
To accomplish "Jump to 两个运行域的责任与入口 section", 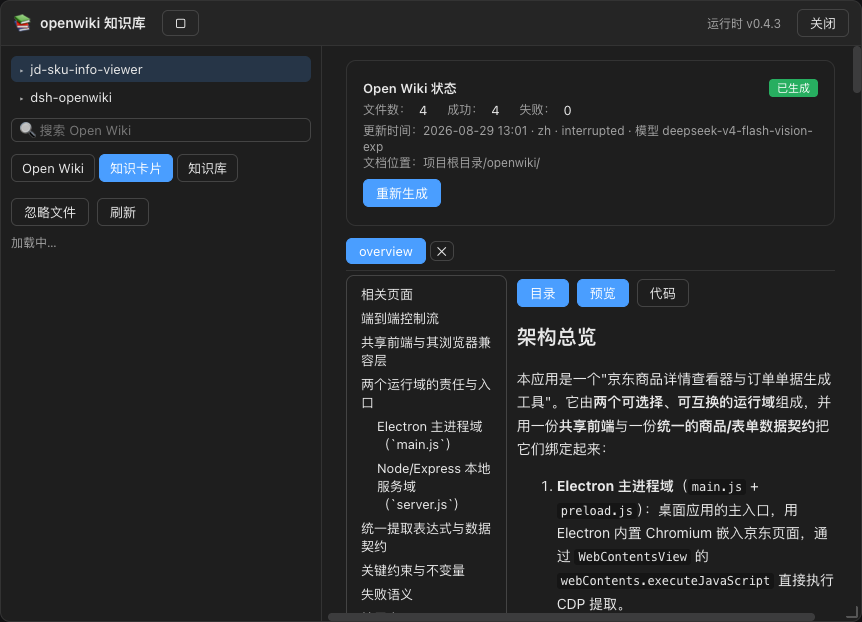I will point(426,393).
